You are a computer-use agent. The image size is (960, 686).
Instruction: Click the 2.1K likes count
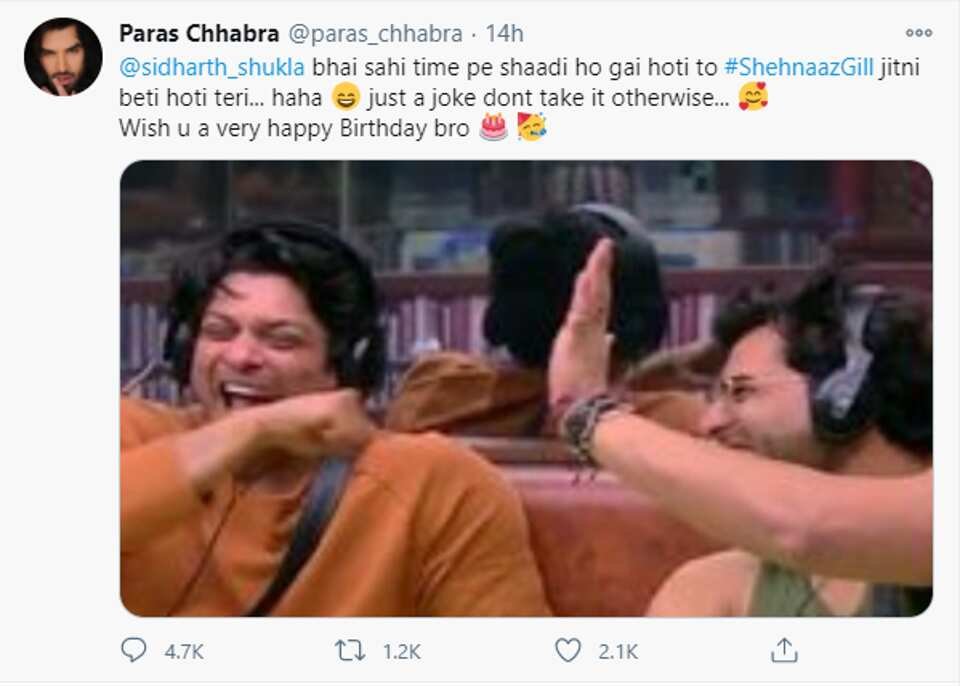coord(618,652)
